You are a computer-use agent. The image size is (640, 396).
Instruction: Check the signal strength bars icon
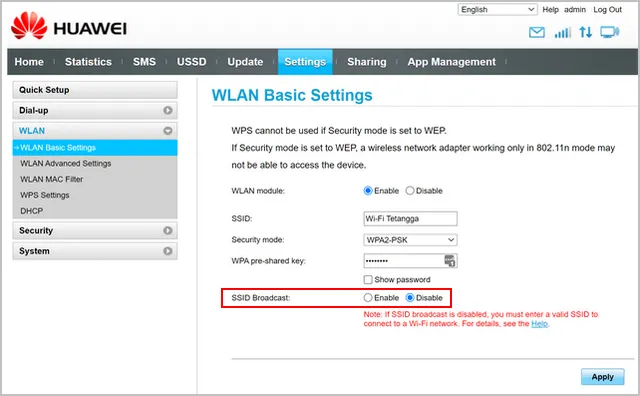coord(562,32)
